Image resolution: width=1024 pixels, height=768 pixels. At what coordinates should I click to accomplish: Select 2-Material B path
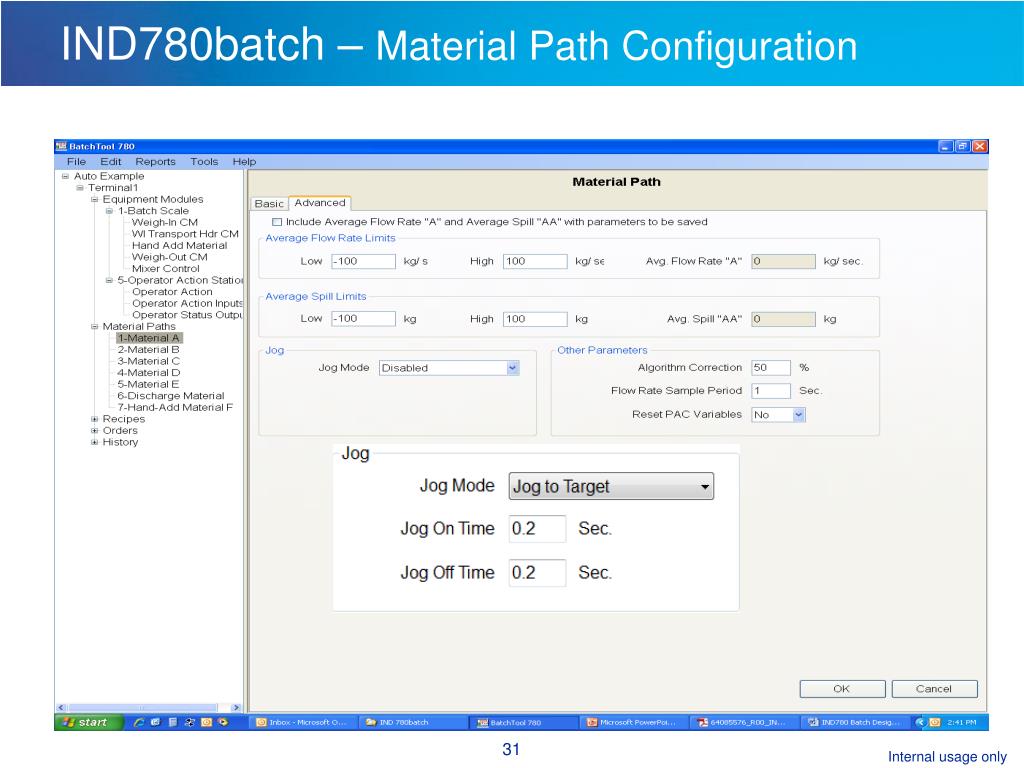[148, 350]
